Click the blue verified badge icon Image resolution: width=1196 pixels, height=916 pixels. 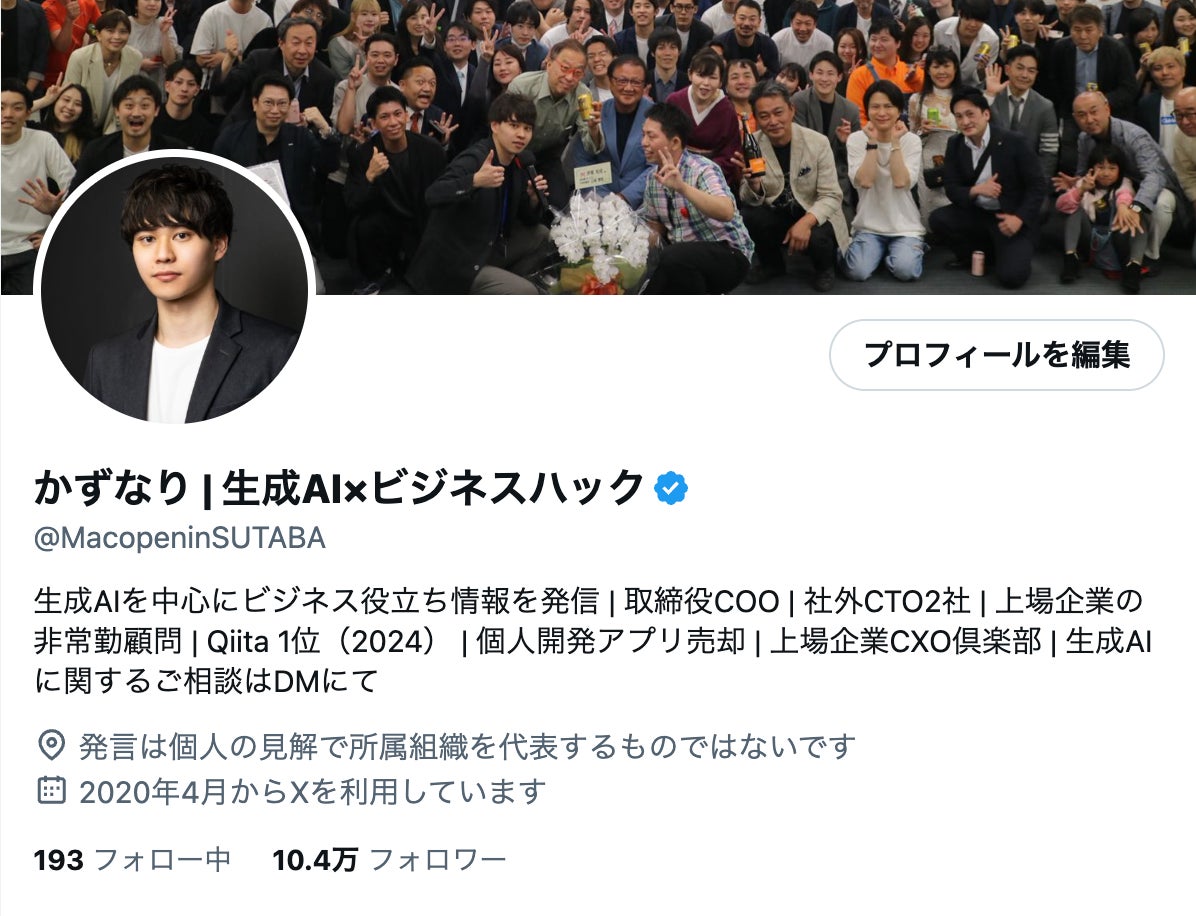coord(670,489)
